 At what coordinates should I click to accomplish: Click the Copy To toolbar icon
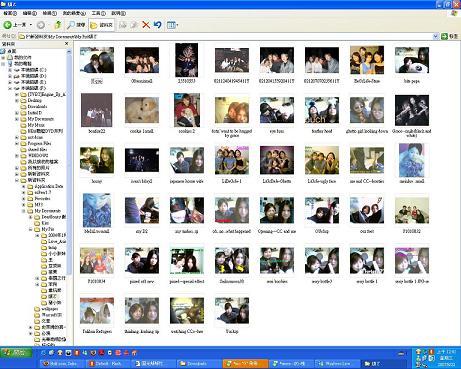pos(134,25)
